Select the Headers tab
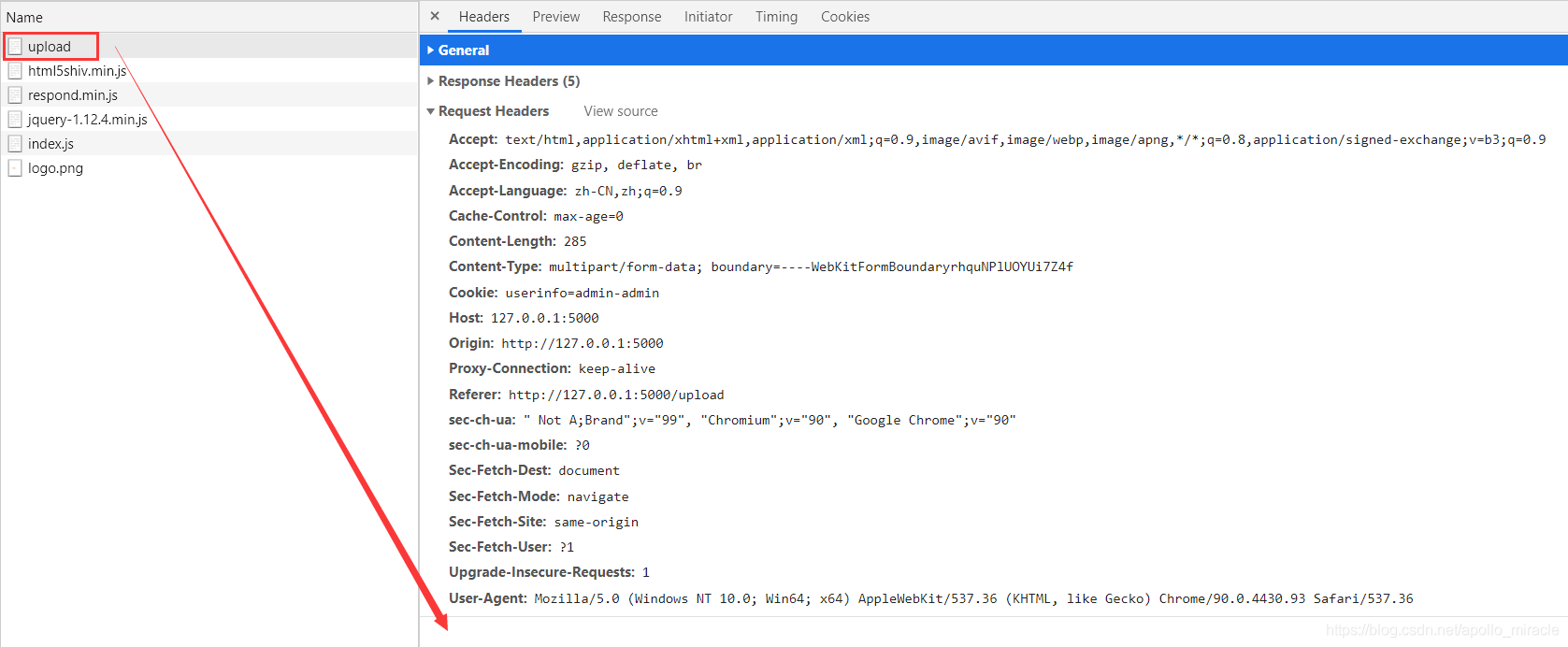Viewport: 1568px width, 647px height. coord(484,17)
